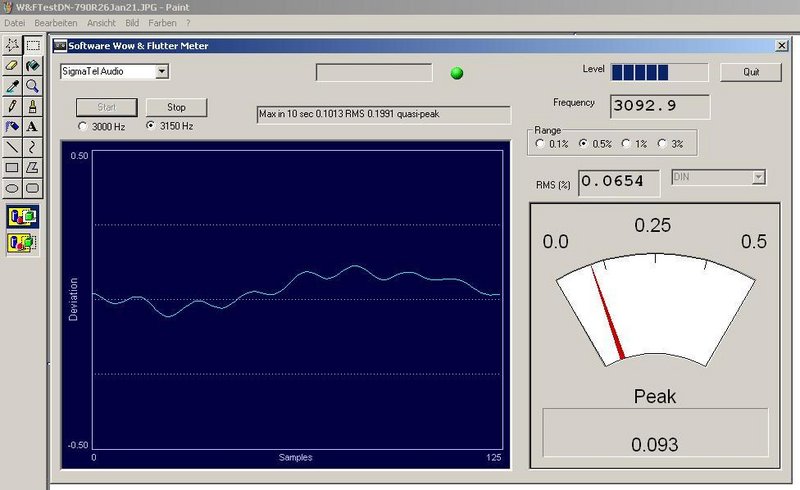
Task: Select the Airbrush spray tool
Action: 12,127
